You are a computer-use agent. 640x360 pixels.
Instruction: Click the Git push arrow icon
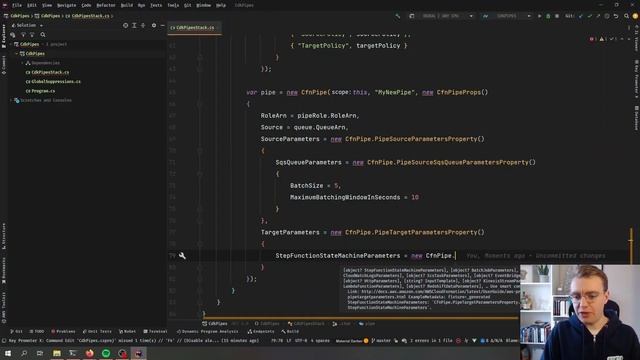click(x=598, y=16)
